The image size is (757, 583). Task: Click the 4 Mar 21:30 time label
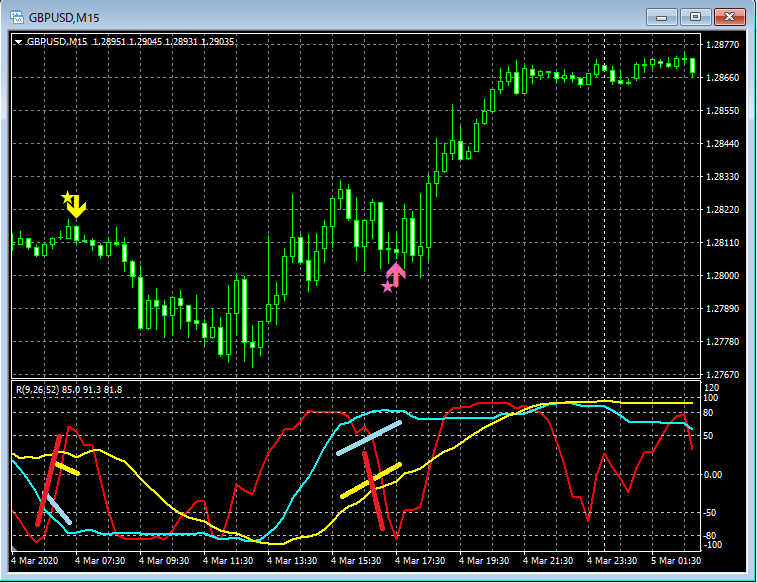pos(548,561)
